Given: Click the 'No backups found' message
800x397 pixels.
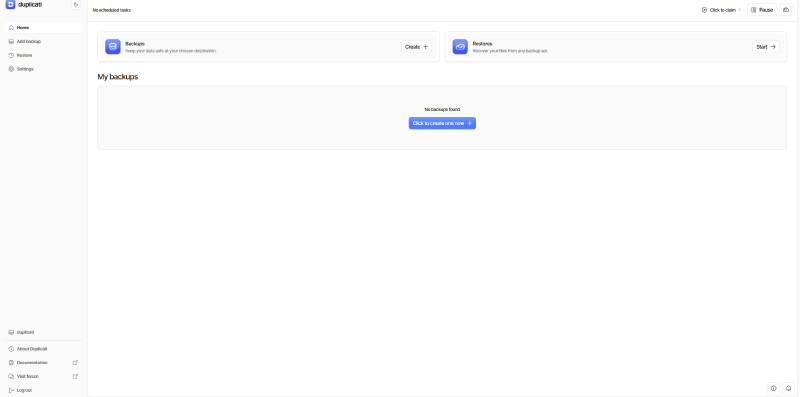Looking at the screenshot, I should pyautogui.click(x=442, y=109).
